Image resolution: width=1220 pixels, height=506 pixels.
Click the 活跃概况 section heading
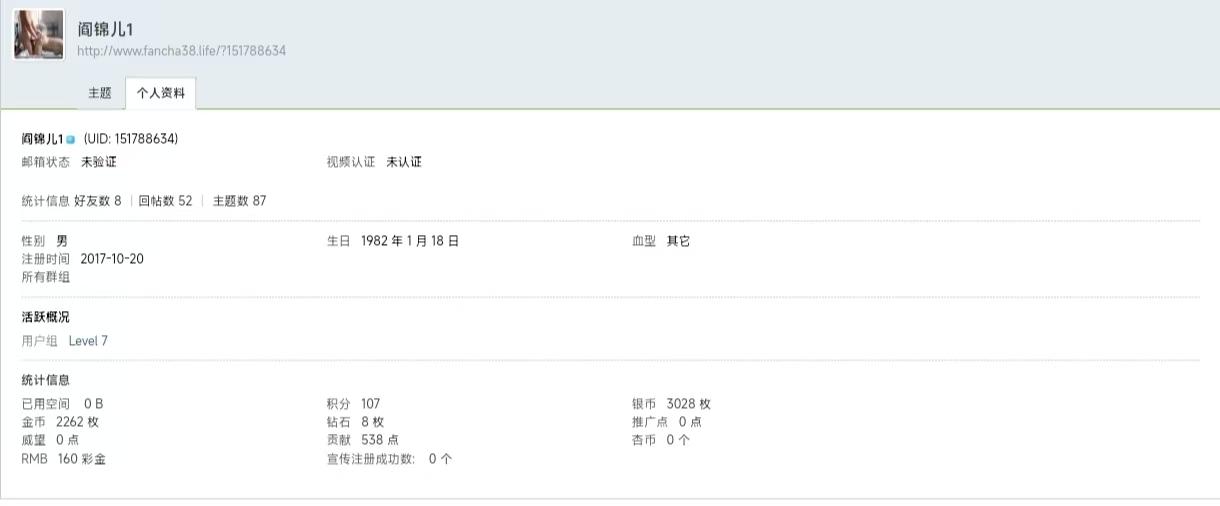click(x=46, y=317)
